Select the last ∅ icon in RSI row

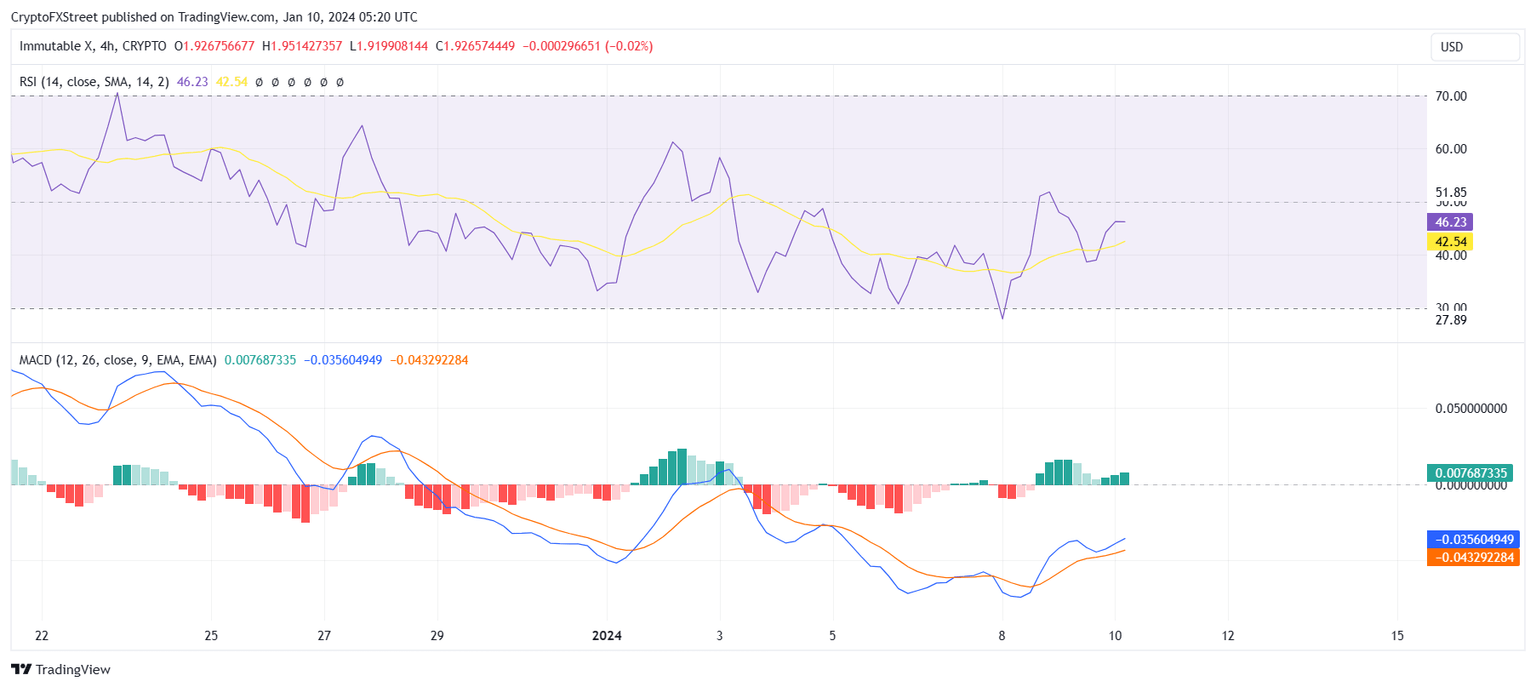coord(339,80)
